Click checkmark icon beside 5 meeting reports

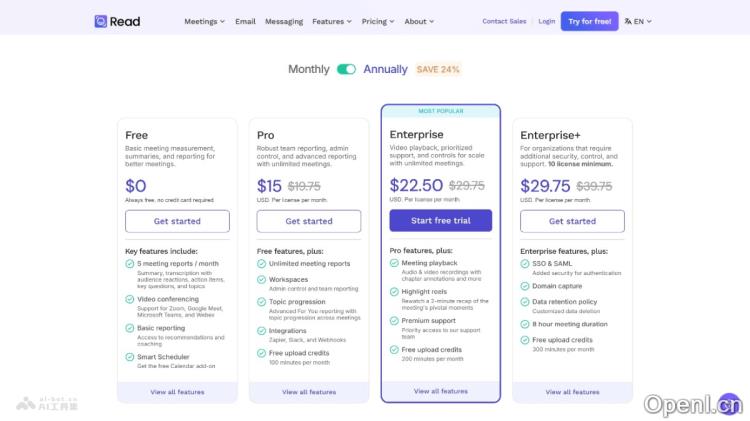pyautogui.click(x=130, y=264)
